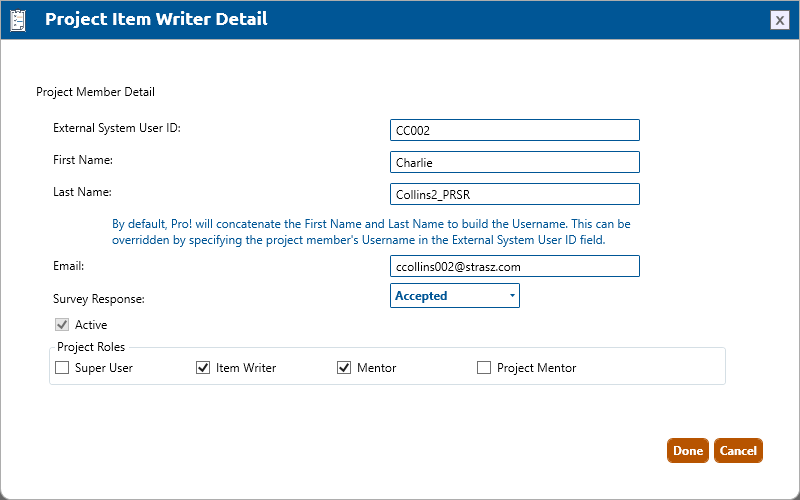Image resolution: width=800 pixels, height=500 pixels.
Task: Check the Project Mentor role box
Action: [x=484, y=368]
